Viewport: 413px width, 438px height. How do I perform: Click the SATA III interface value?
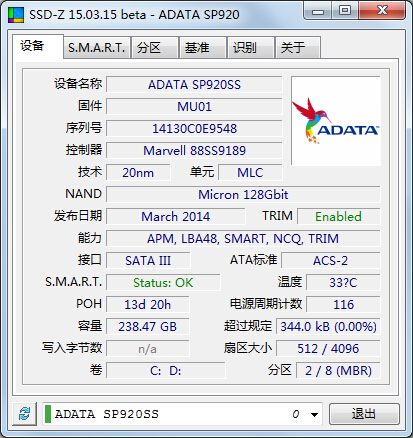click(x=148, y=261)
